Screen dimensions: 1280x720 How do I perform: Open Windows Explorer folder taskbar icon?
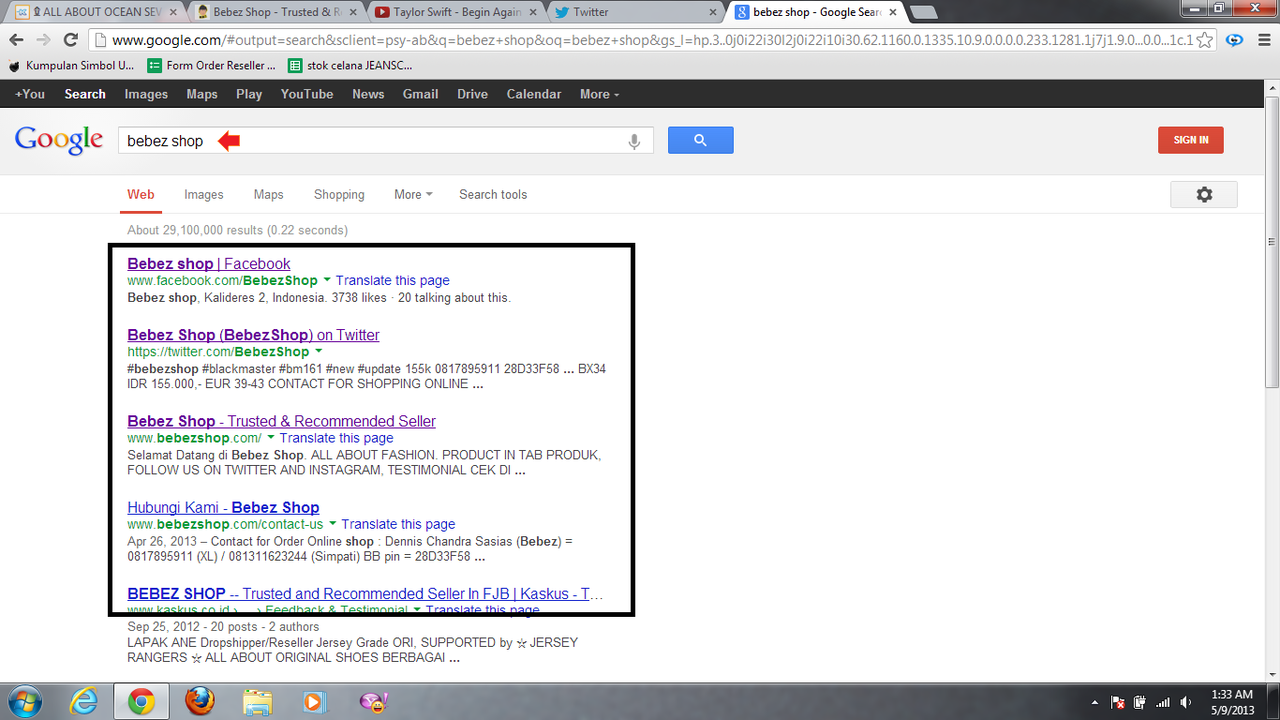coord(257,702)
